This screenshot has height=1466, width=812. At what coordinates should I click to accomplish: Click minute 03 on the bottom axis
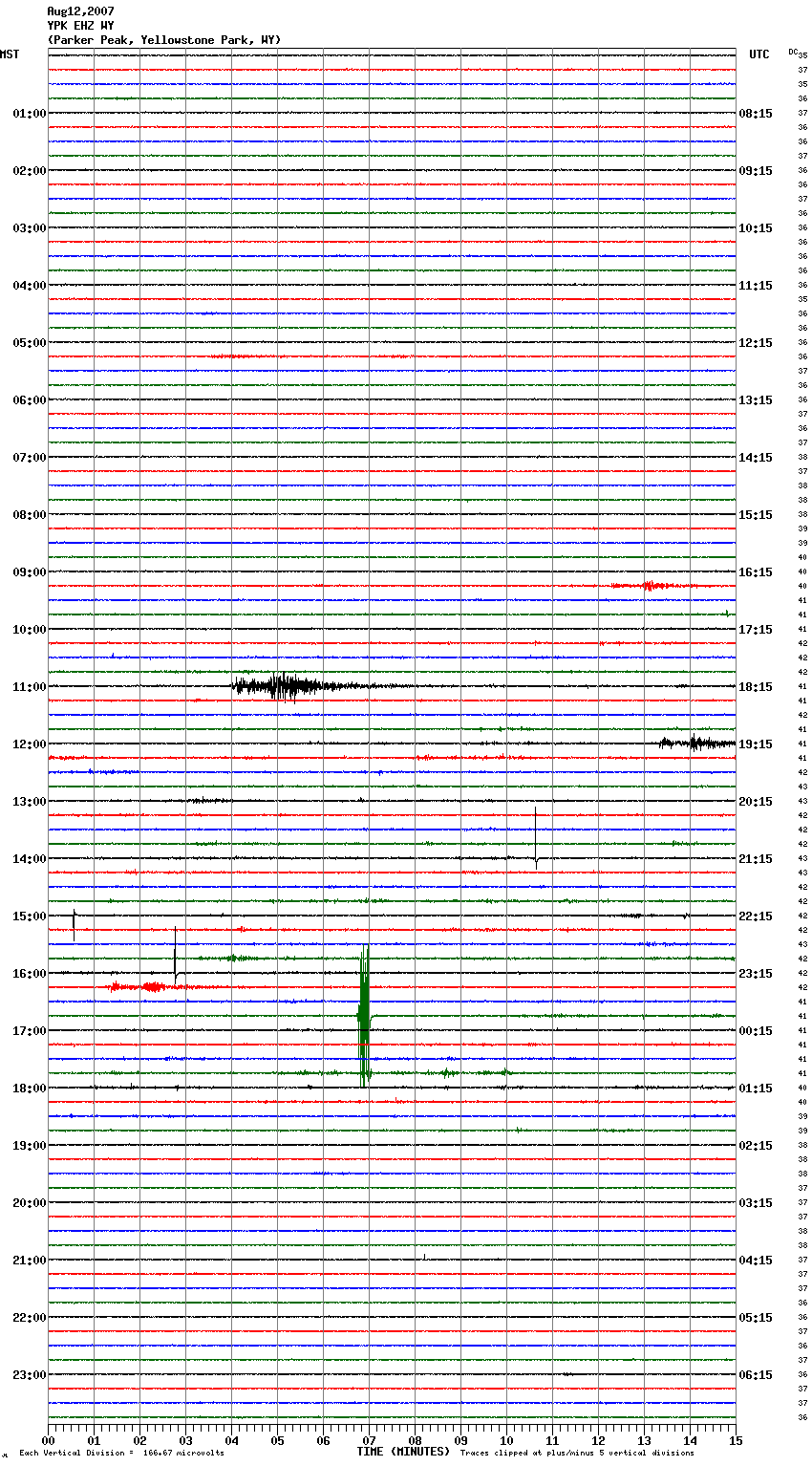coord(185,1440)
